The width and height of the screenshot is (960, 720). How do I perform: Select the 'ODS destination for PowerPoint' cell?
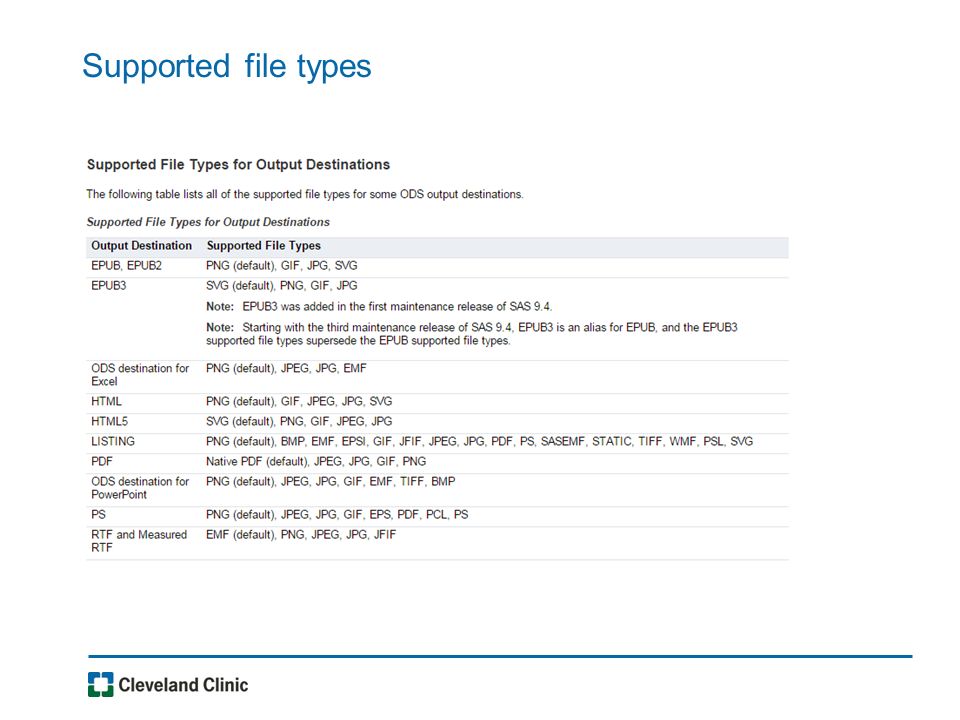(140, 488)
